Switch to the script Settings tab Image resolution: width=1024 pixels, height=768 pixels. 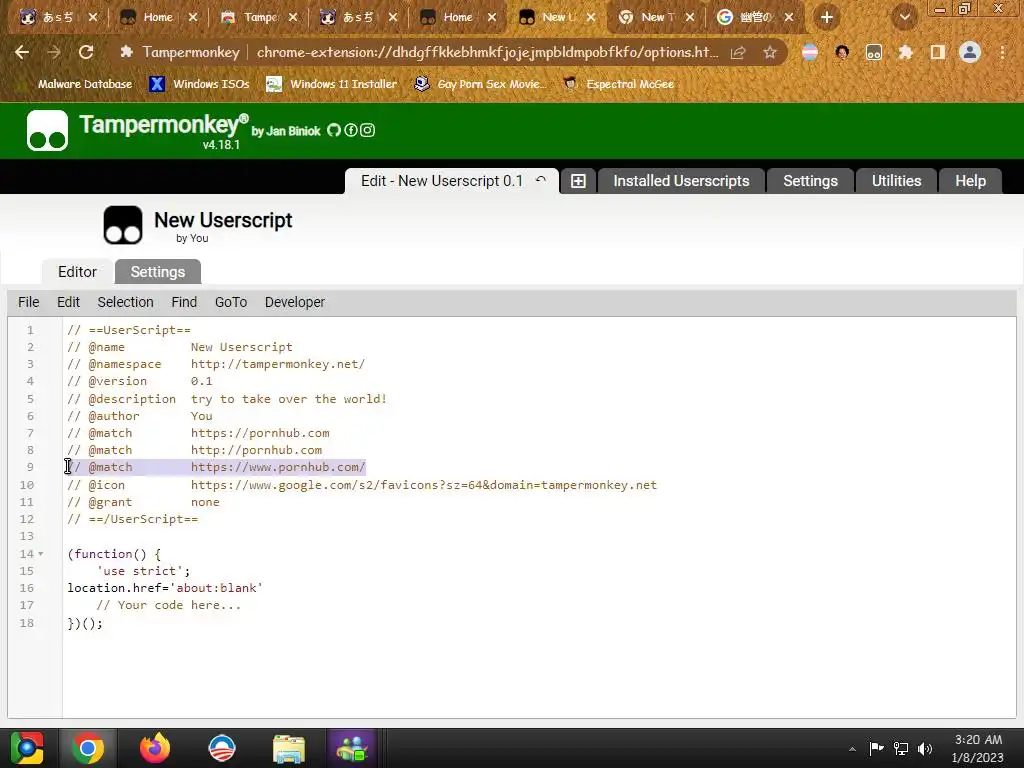[157, 272]
